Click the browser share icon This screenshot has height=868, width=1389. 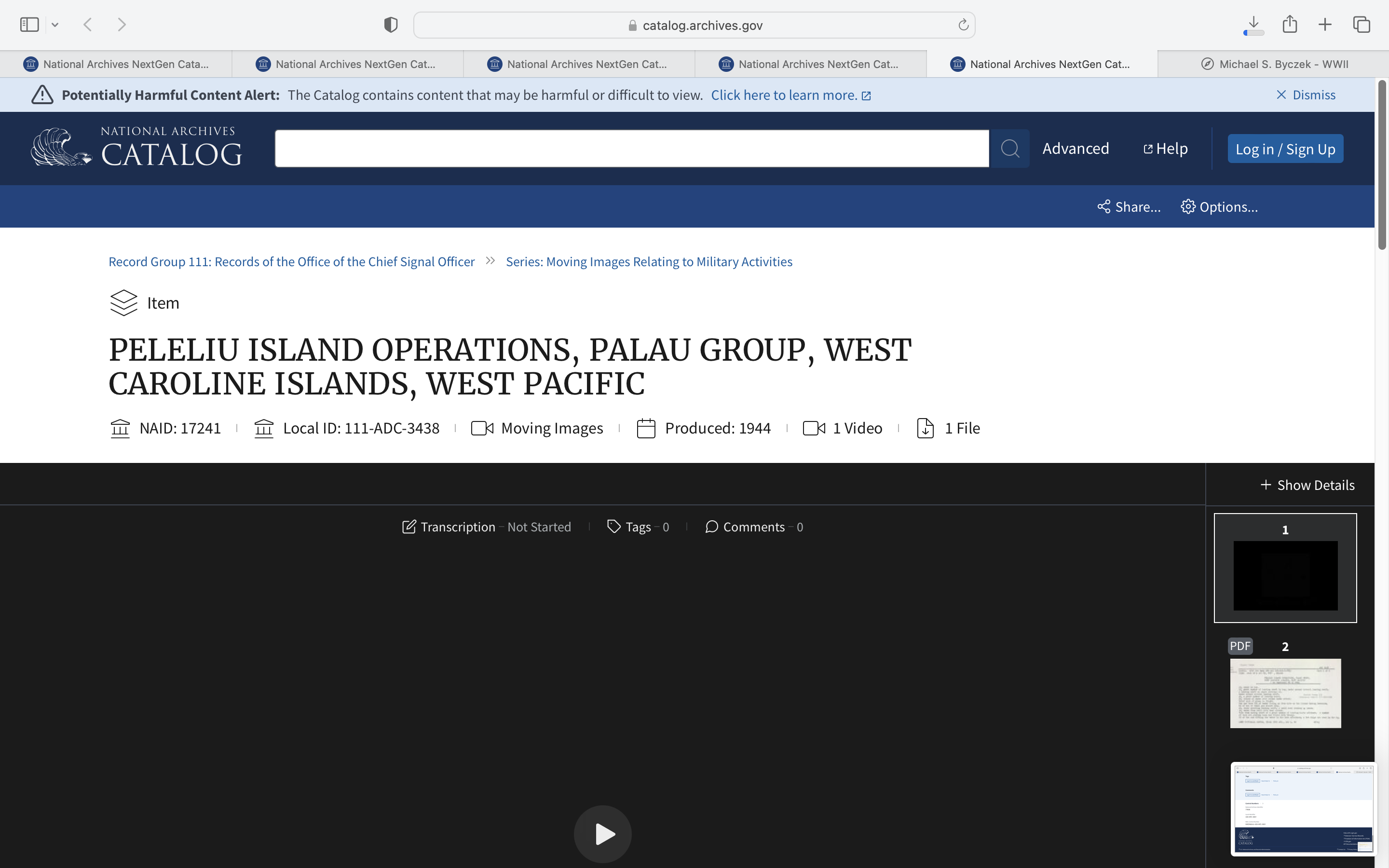point(1290,24)
